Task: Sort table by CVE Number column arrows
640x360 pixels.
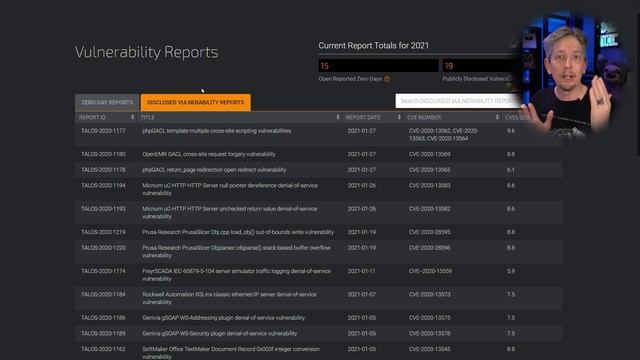Action: (x=497, y=118)
